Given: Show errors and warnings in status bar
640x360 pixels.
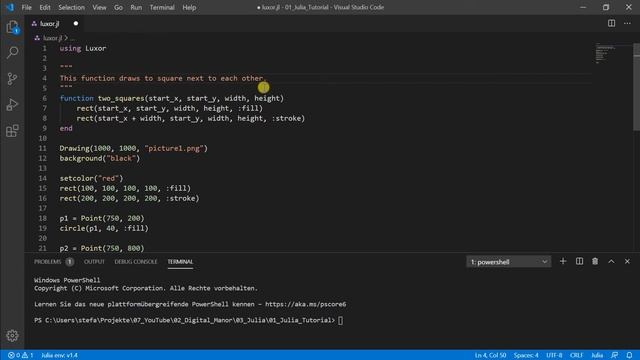Looking at the screenshot, I should click(20, 355).
